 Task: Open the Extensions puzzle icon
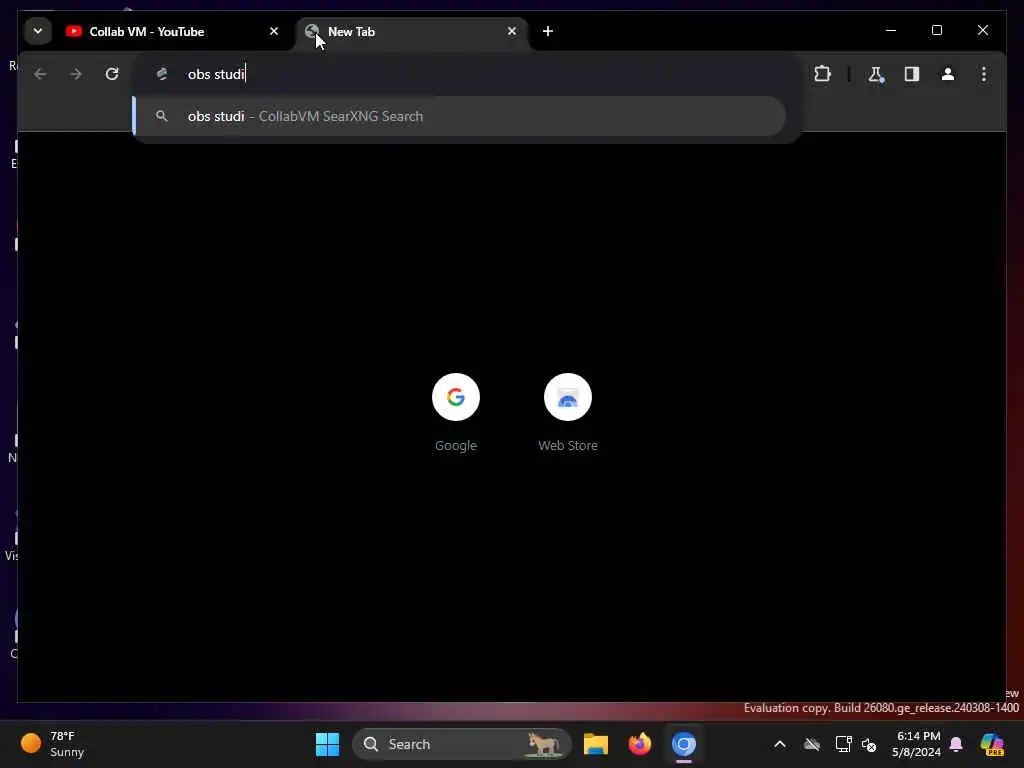[823, 74]
